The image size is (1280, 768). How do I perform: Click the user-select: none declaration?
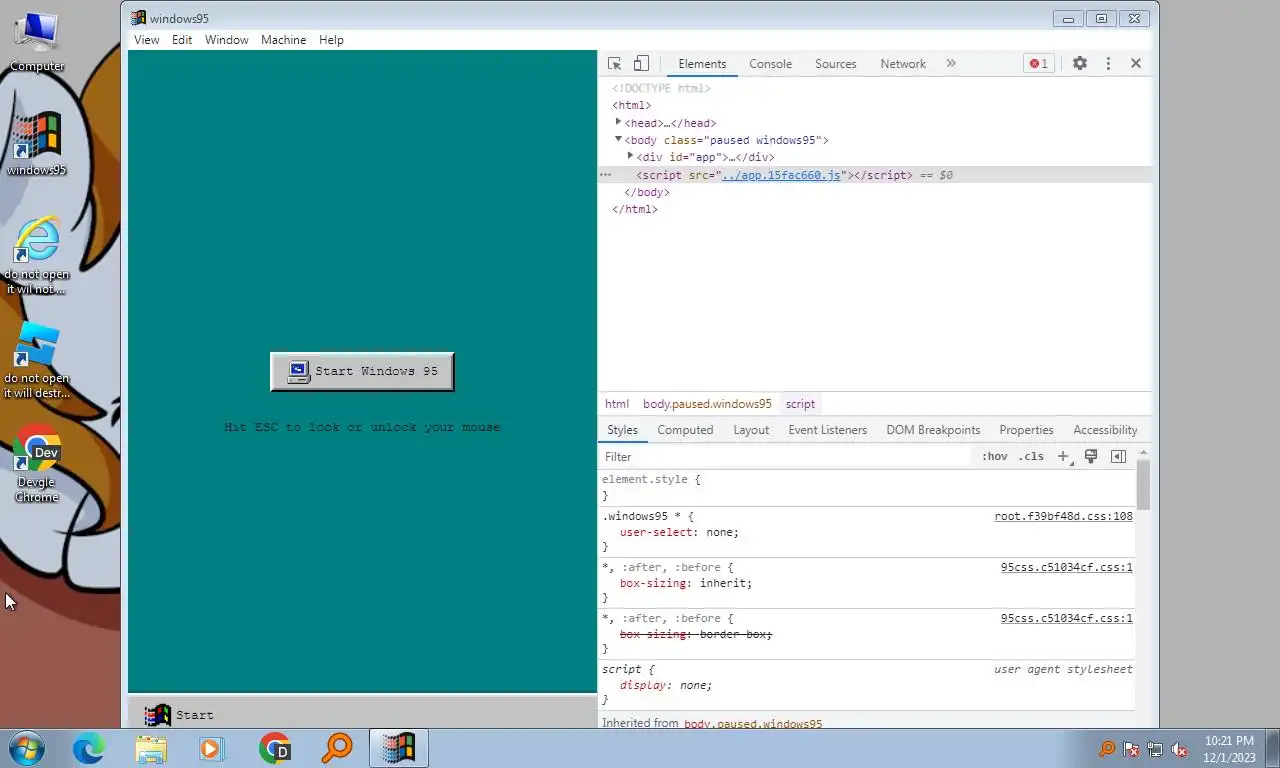click(679, 532)
